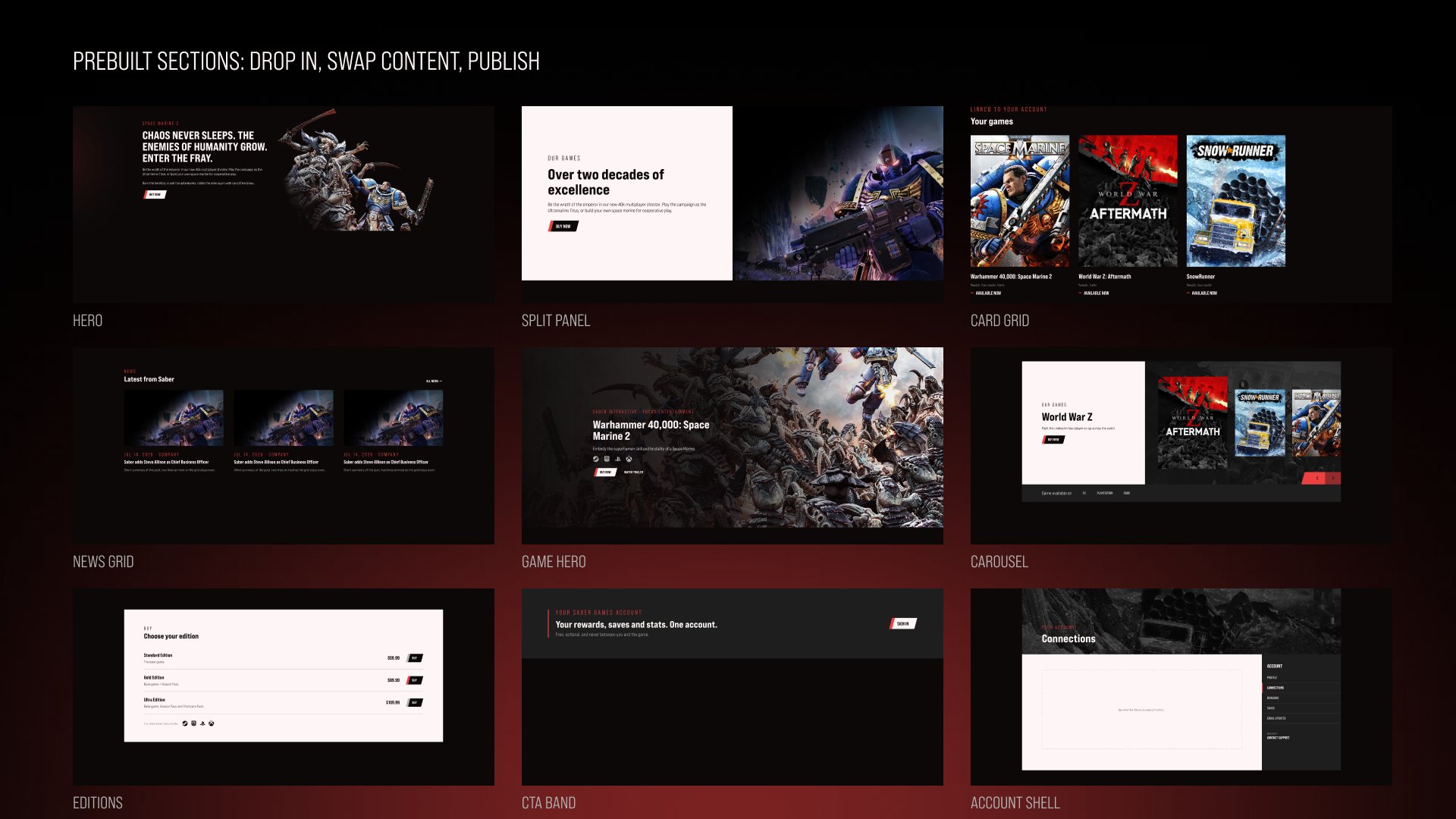The image size is (1456, 819).
Task: Click the PlayStation icon in the Editions card
Action: click(x=202, y=723)
